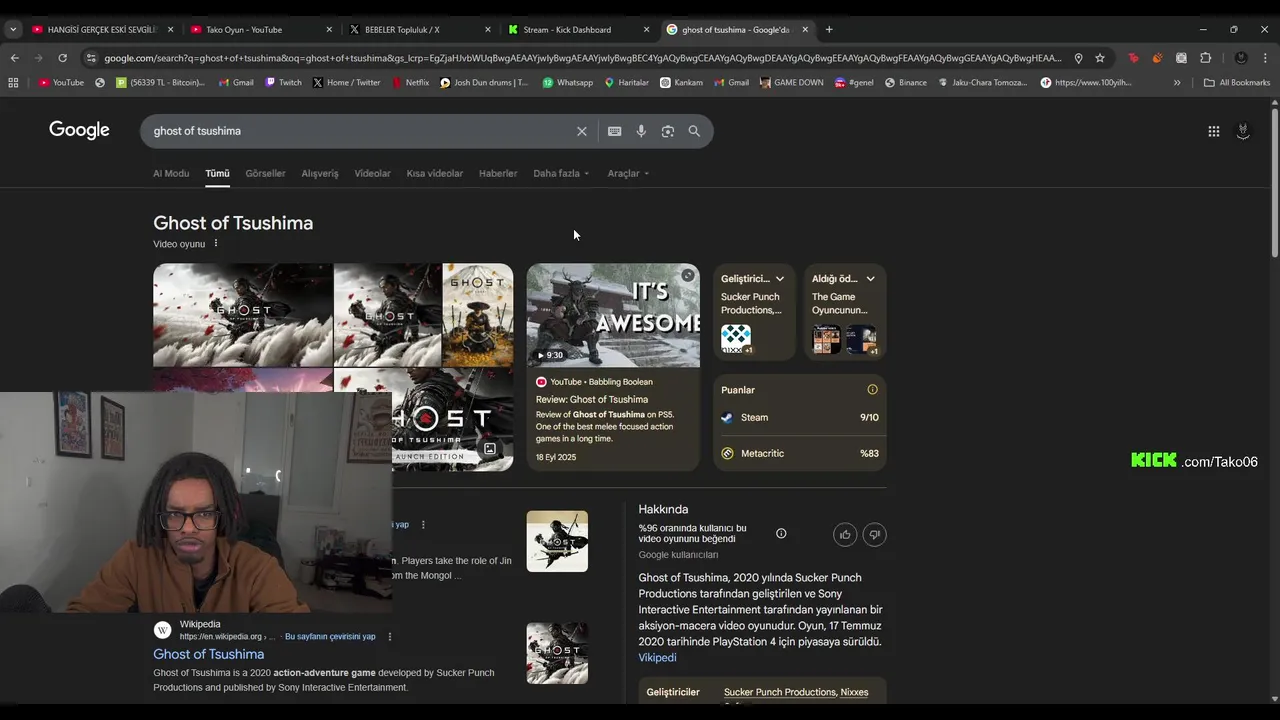This screenshot has width=1280, height=720.
Task: Expand the Aldığı ödüller card chevron
Action: 870,279
